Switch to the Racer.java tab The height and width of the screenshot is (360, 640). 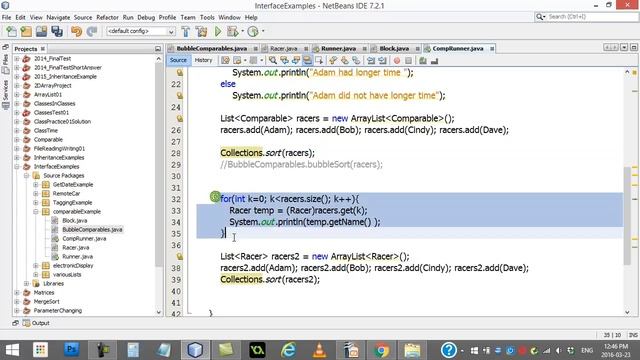pos(283,49)
